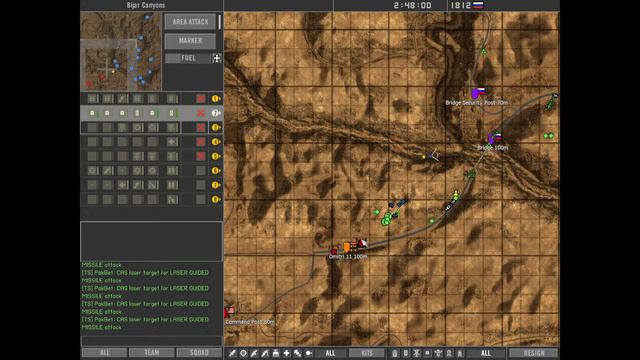Select the last filter icon left of the weapons ALL button

tap(309, 353)
